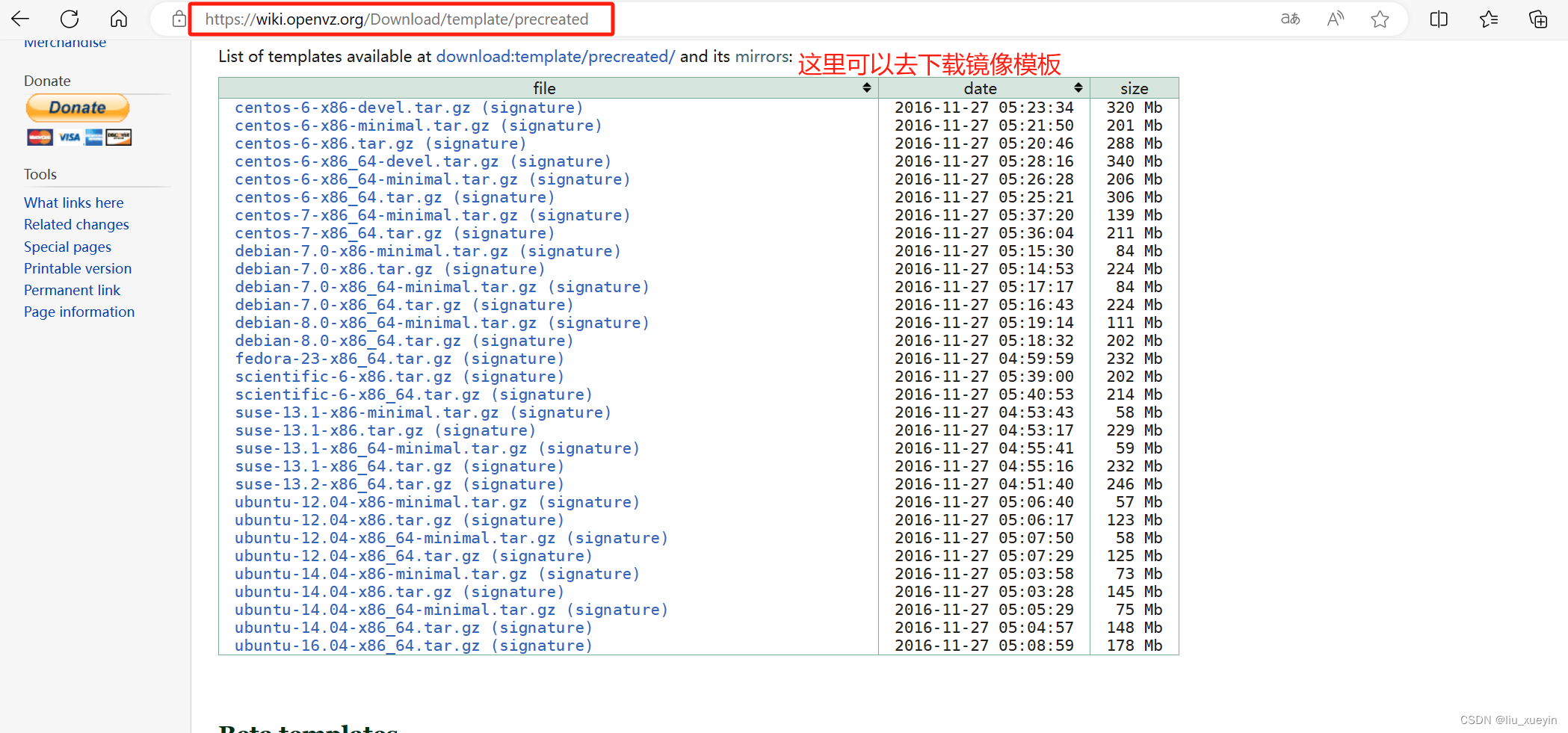Open the translate page icon
This screenshot has width=1568, height=733.
[1290, 19]
